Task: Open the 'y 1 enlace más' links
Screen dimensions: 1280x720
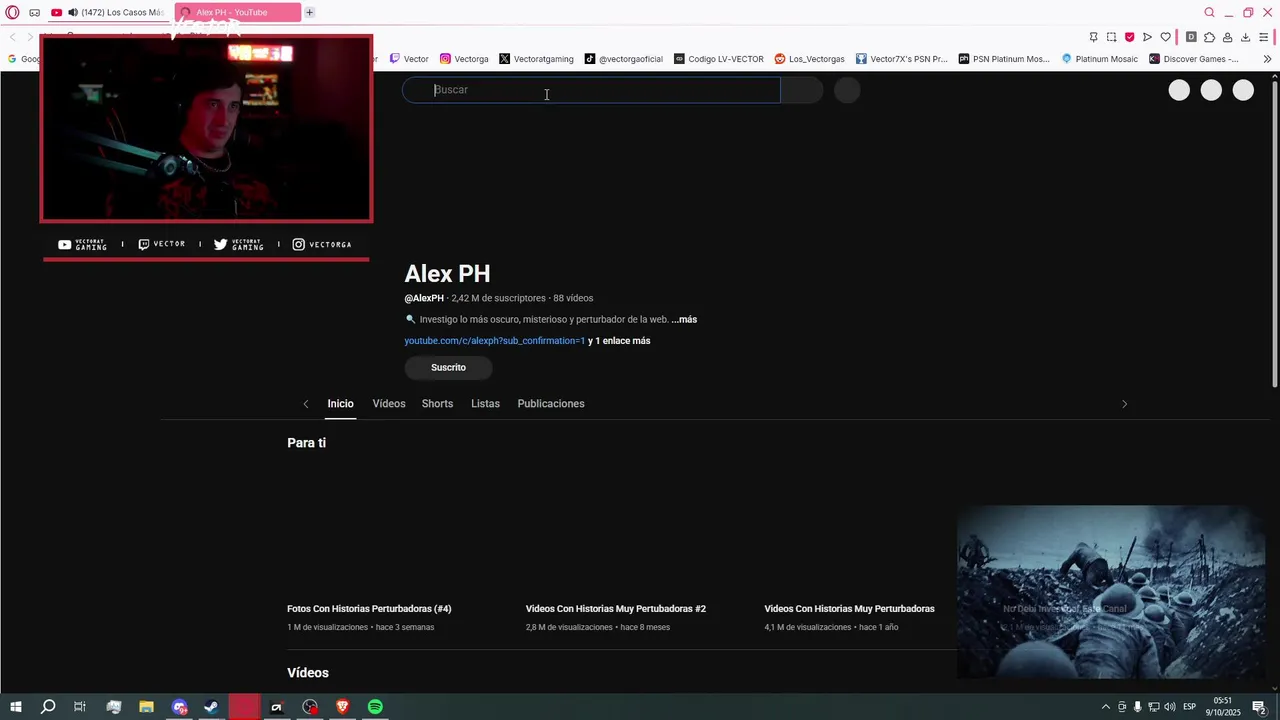Action: click(x=619, y=341)
